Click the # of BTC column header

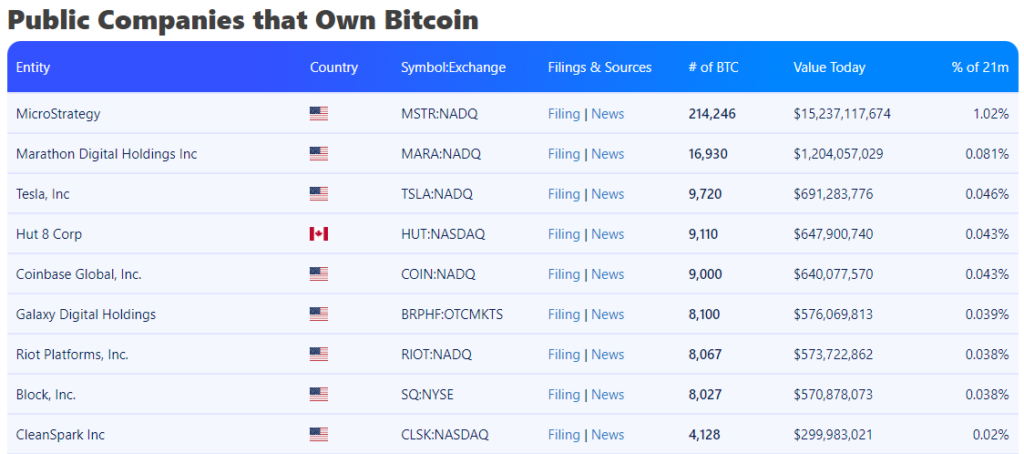(x=713, y=67)
